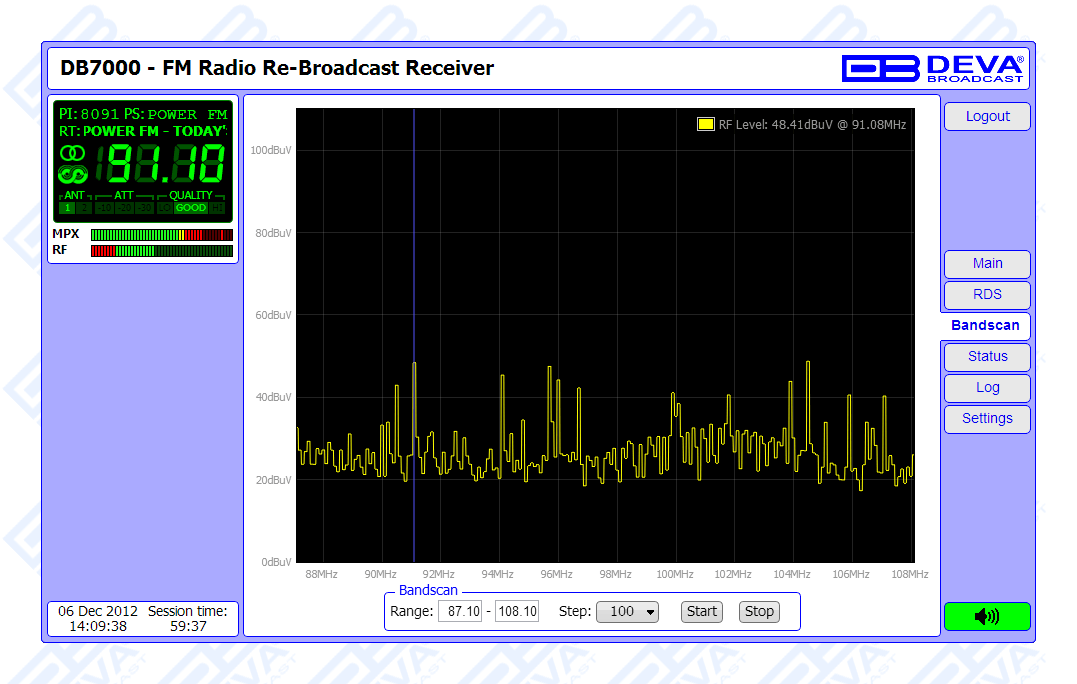This screenshot has width=1077, height=684.
Task: Go to the Log page
Action: (987, 388)
